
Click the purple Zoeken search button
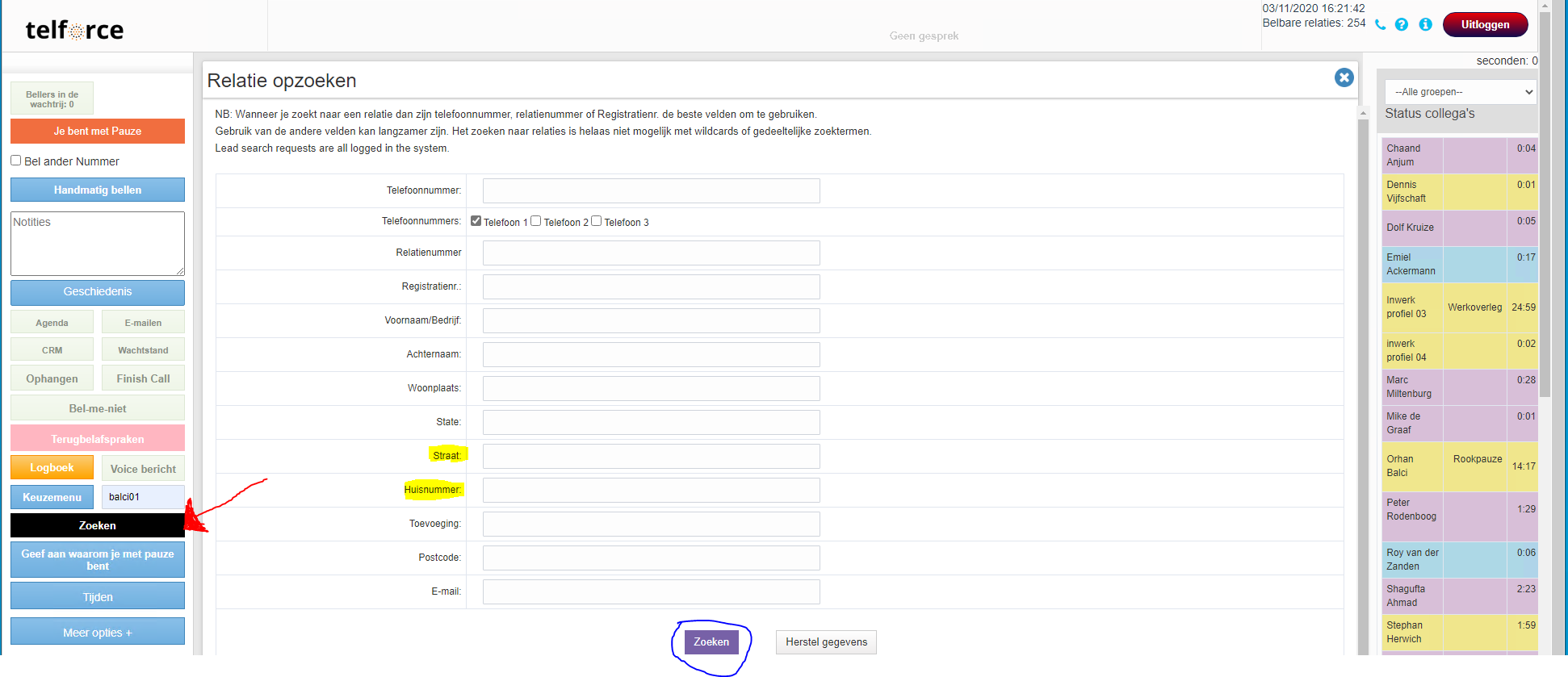pyautogui.click(x=711, y=642)
